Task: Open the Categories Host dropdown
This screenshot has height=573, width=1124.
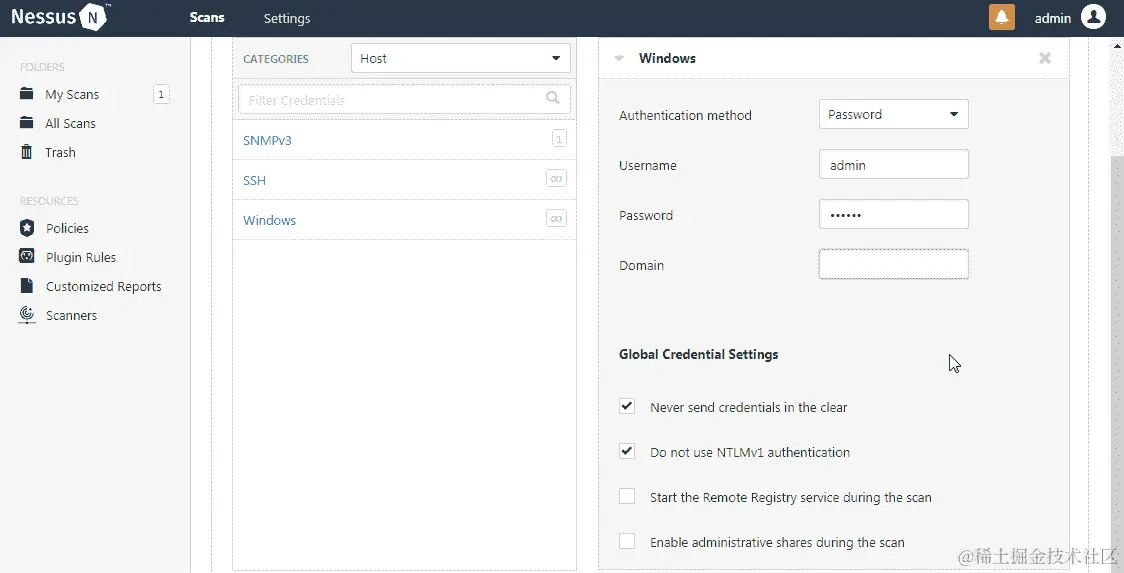Action: tap(460, 58)
